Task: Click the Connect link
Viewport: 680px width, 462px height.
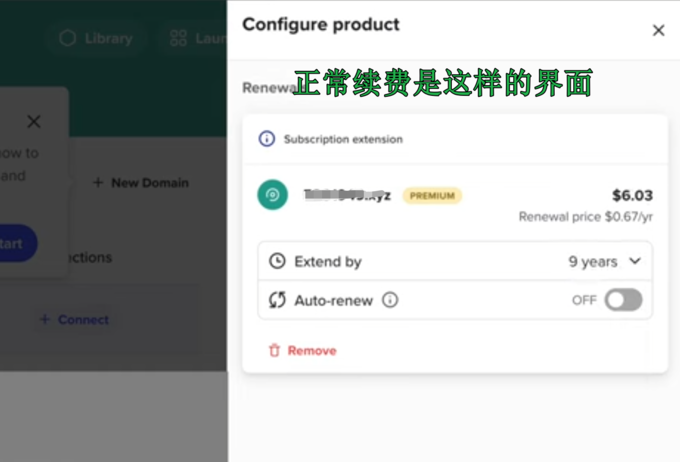Action: tap(74, 320)
